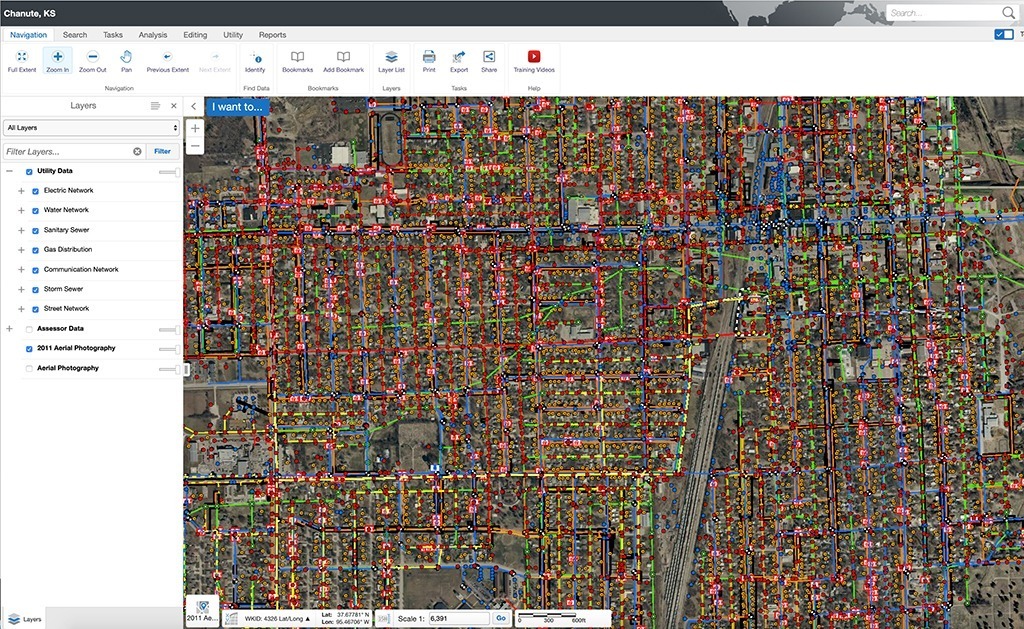Select the Identify tool
The height and width of the screenshot is (629, 1024).
[255, 61]
